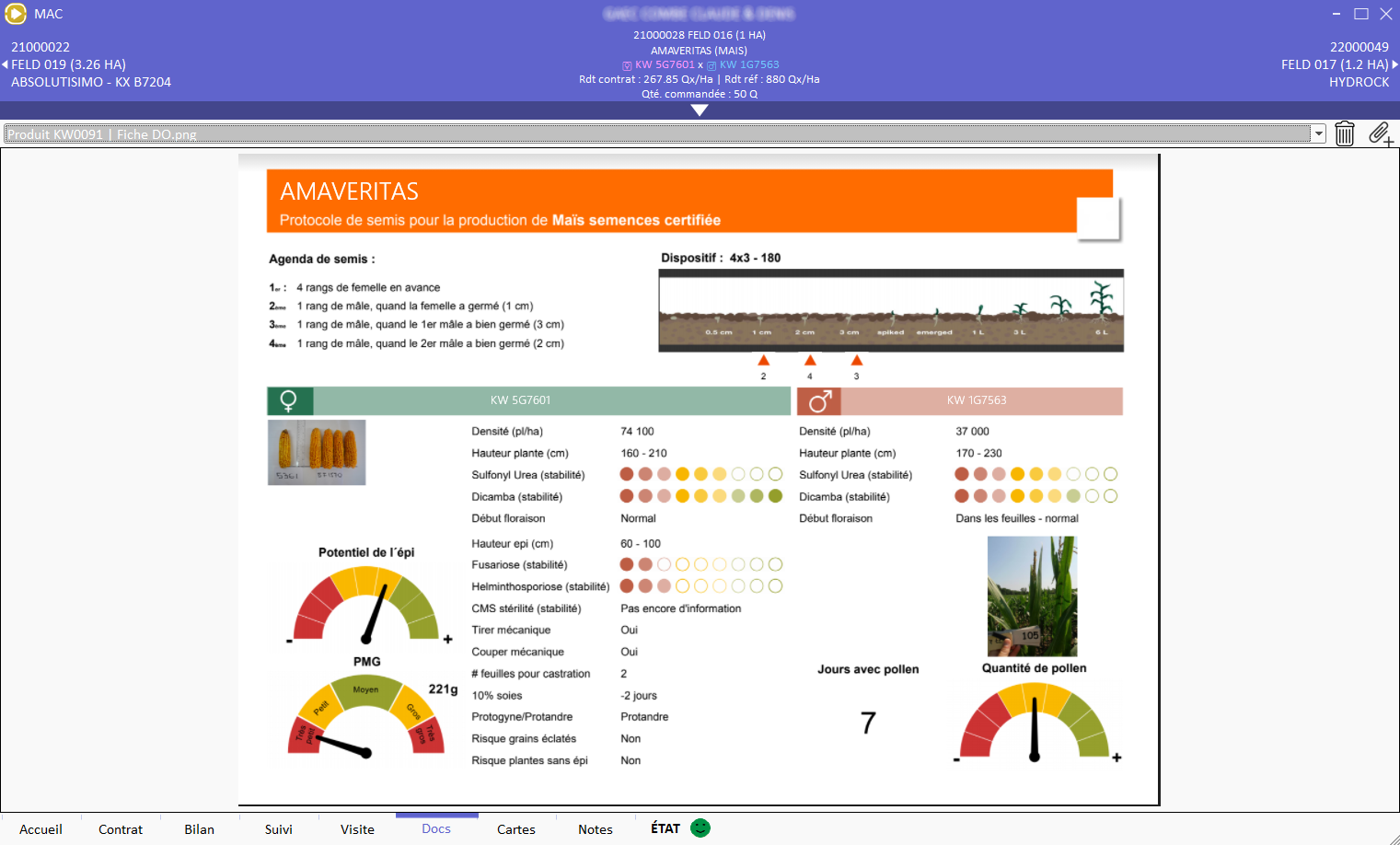Click the male symbol icon in the document
This screenshot has width=1400, height=845.
pyautogui.click(x=819, y=401)
